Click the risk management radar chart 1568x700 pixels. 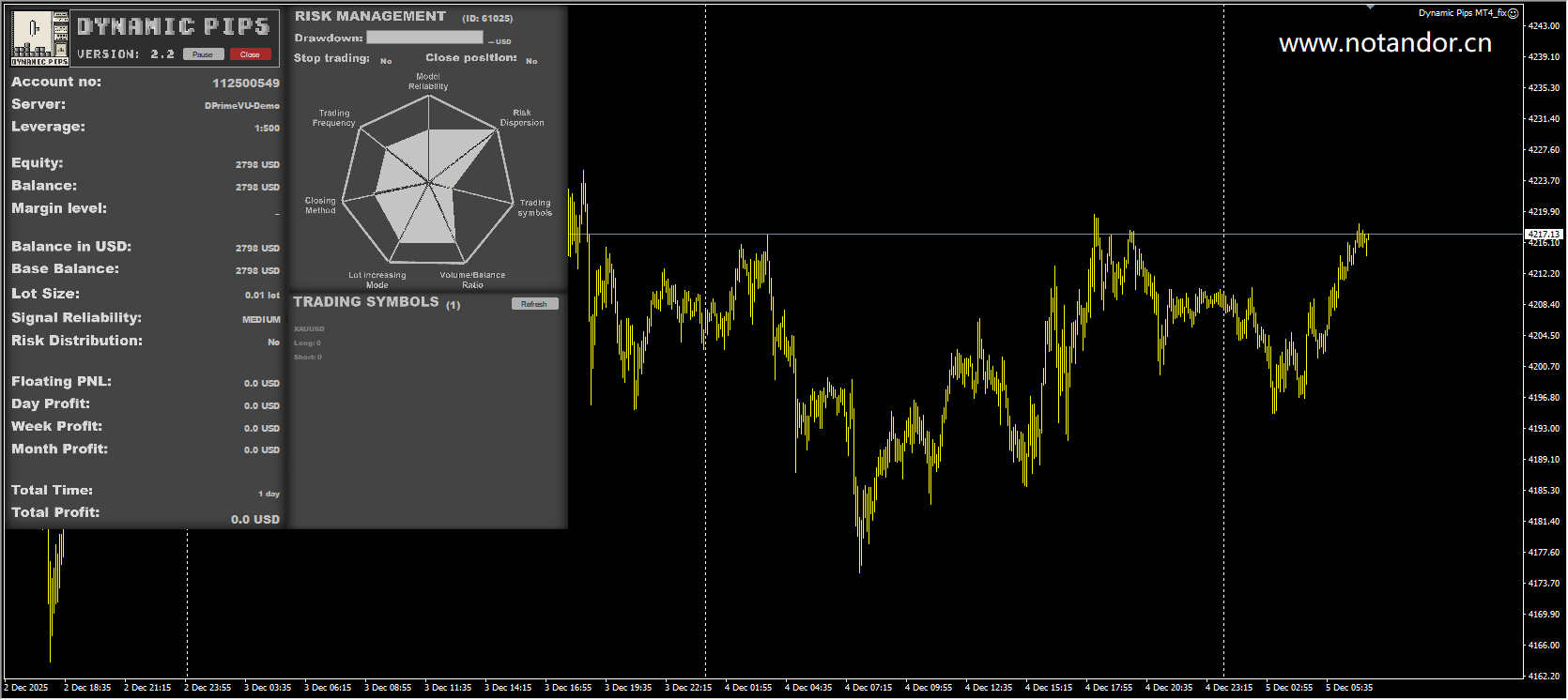428,180
